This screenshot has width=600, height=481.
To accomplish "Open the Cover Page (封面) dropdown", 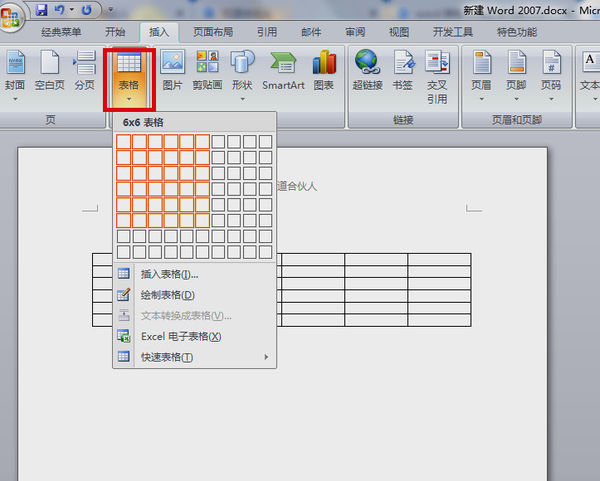I will [15, 72].
